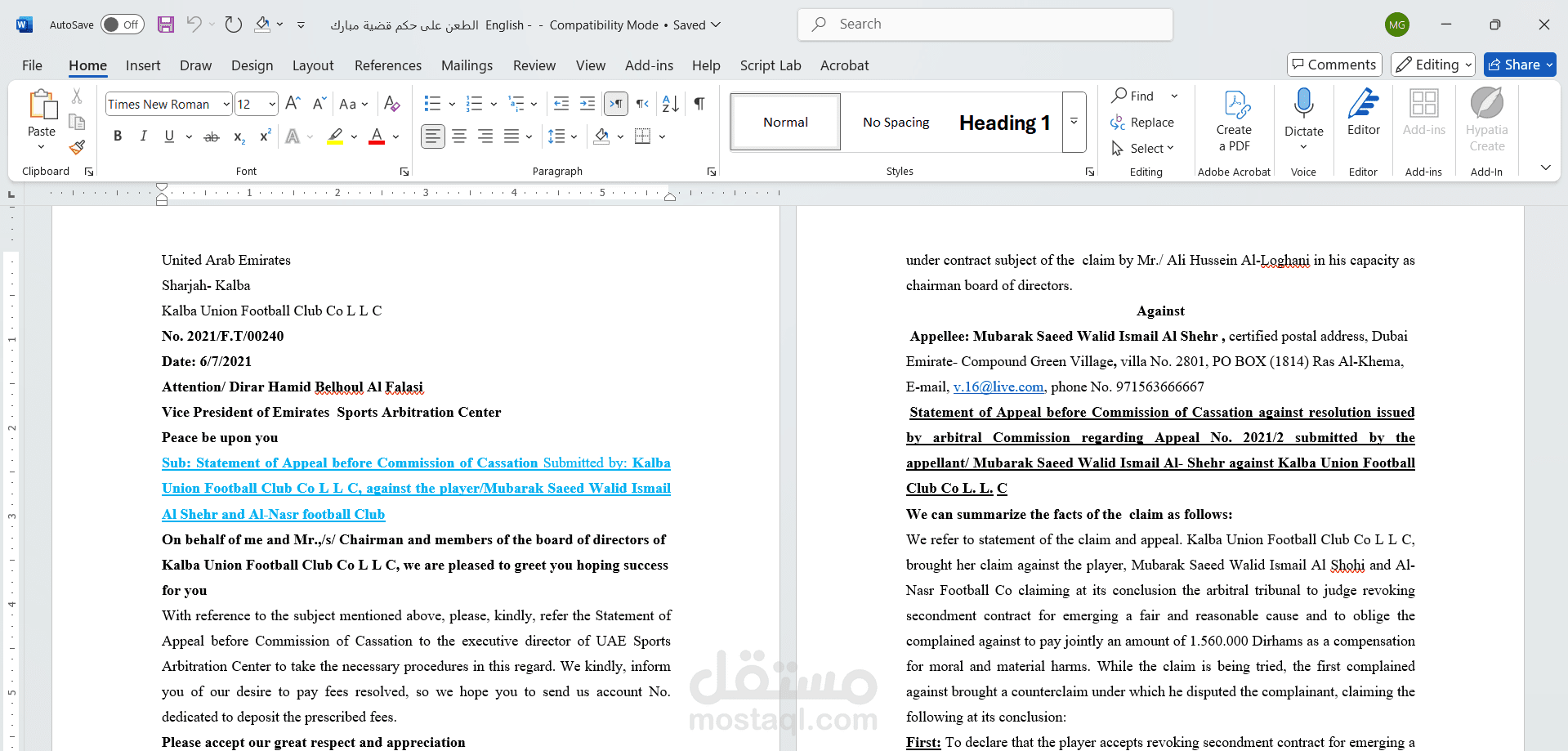Toggle Justify alignment button
This screenshot has height=751, width=1568.
511,136
